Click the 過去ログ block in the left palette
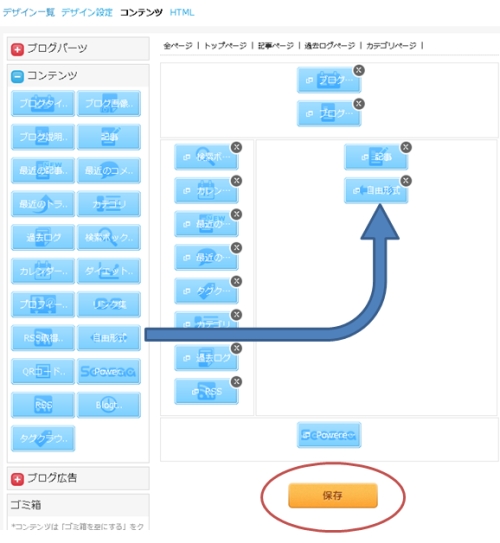Viewport: 500px width, 543px height. coord(43,238)
